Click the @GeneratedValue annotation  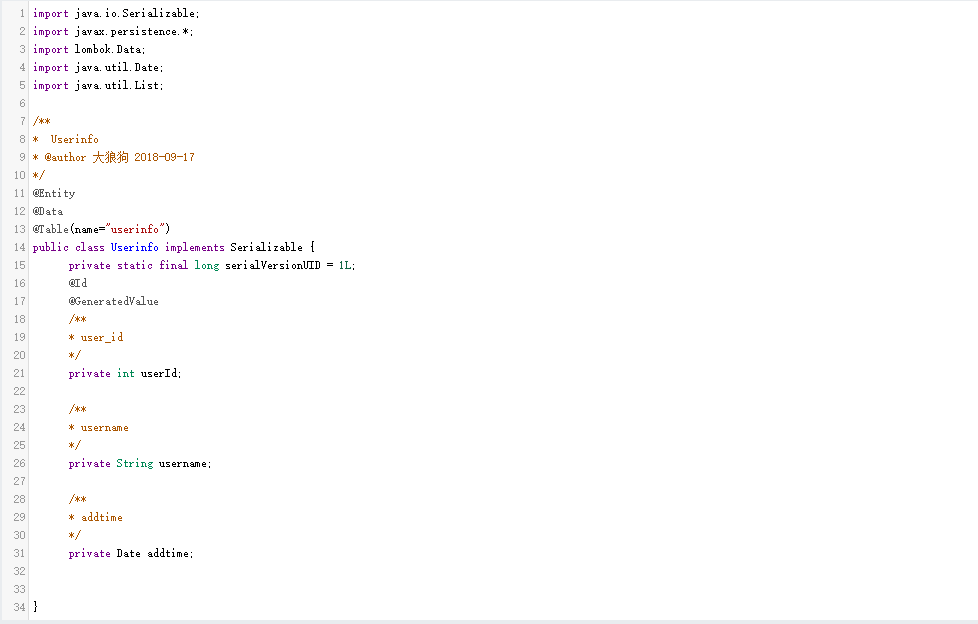point(113,302)
